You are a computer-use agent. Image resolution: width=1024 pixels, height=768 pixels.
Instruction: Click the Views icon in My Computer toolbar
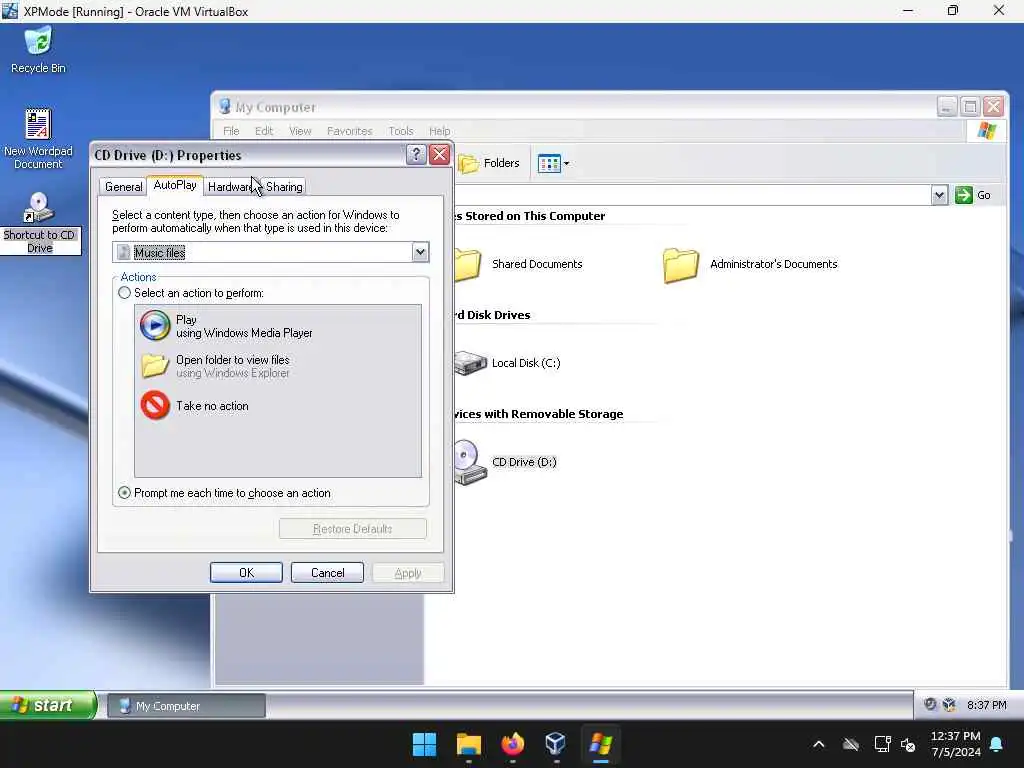tap(549, 163)
